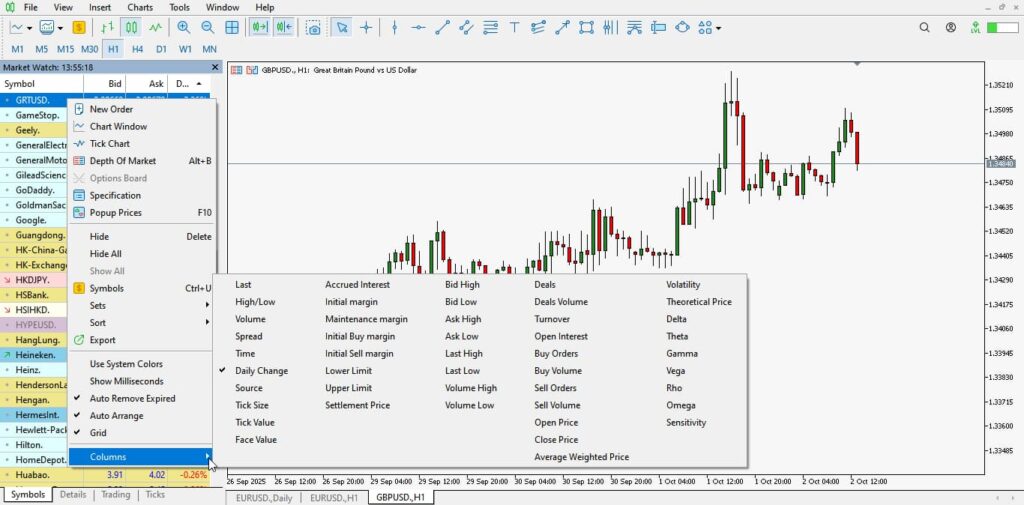This screenshot has height=505, width=1024.
Task: Open the Charts menu in menu bar
Action: (140, 7)
